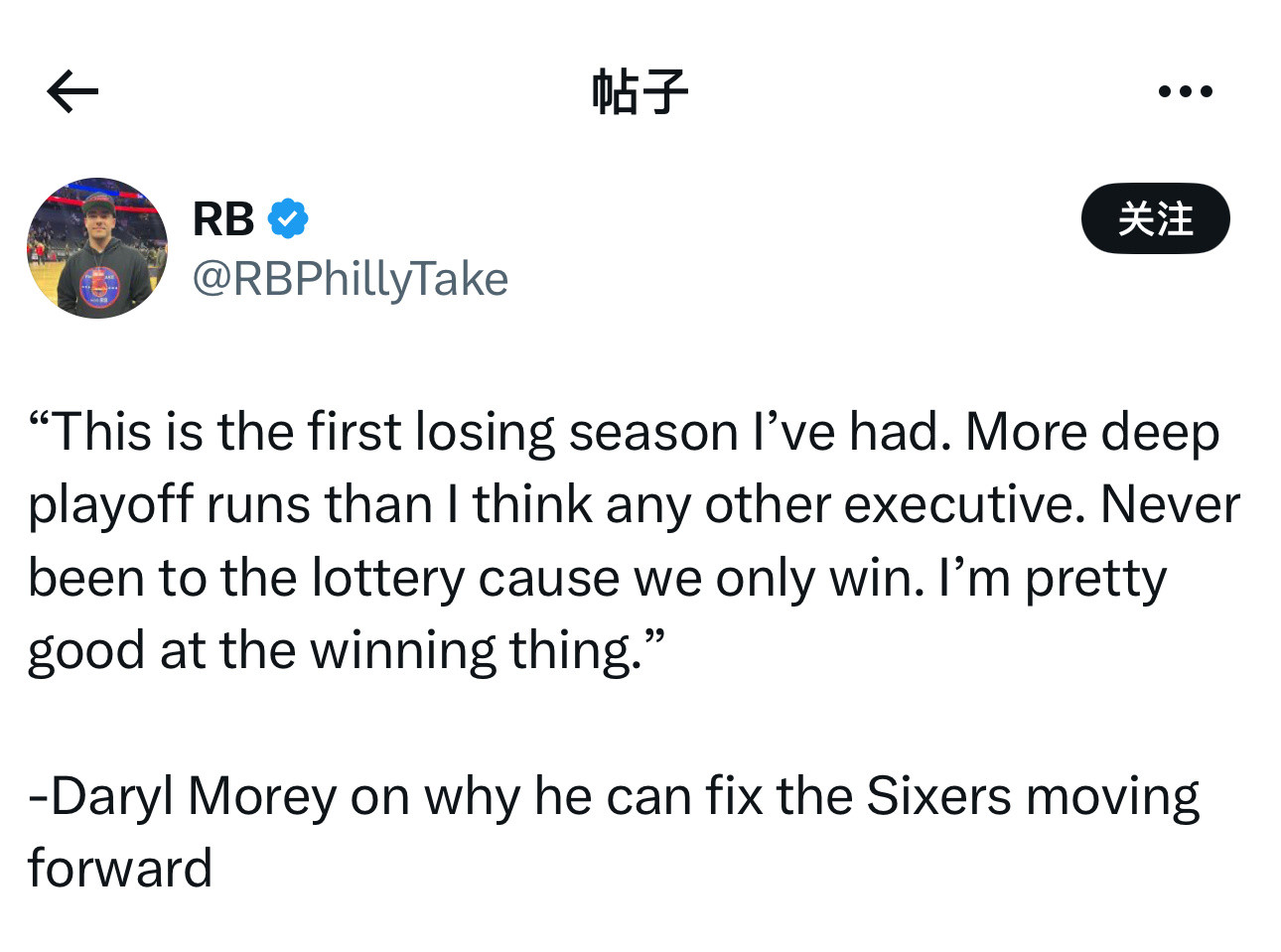Click the phrase "good at the winning thing."
1281x952 pixels.
(346, 651)
